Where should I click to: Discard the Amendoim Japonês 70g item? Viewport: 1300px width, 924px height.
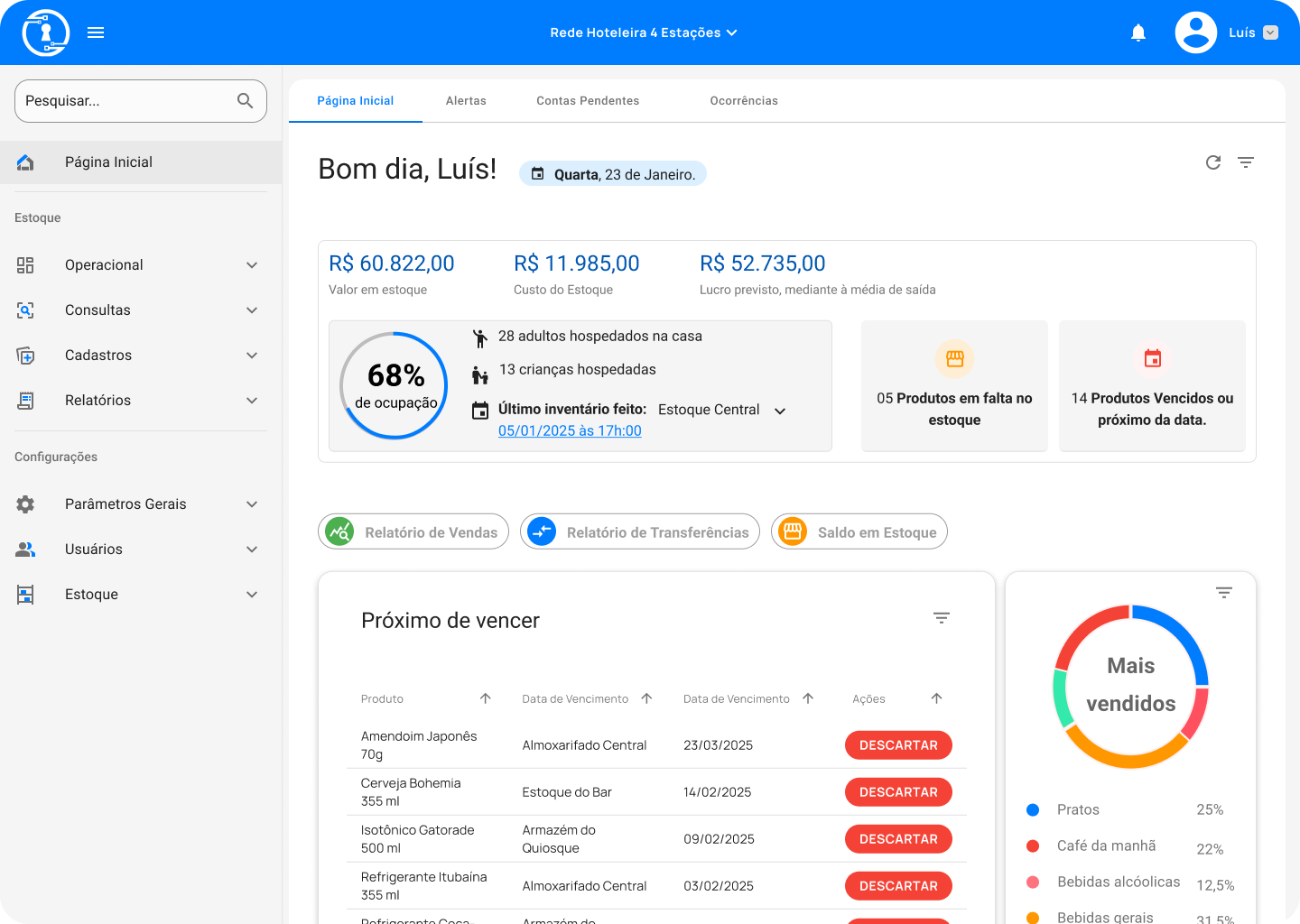pyautogui.click(x=898, y=745)
